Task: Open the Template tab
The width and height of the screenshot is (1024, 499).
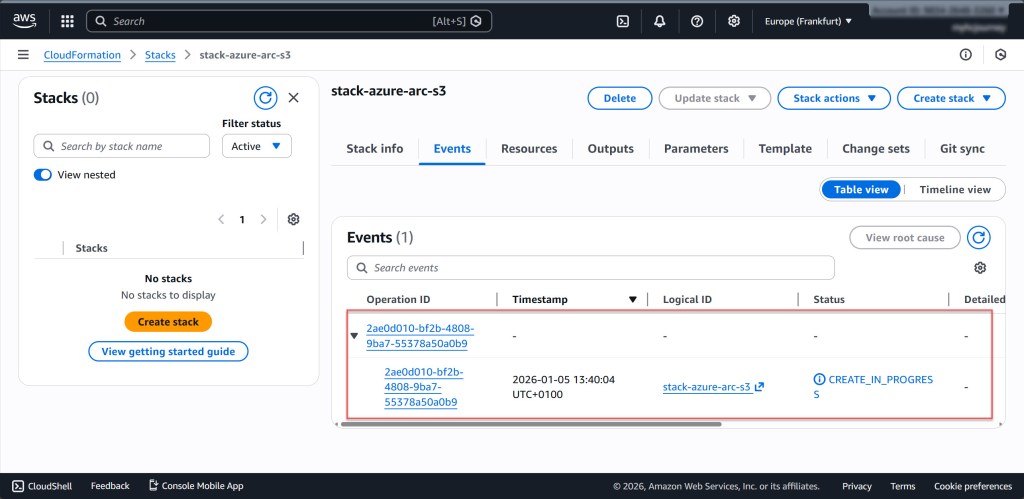Action: [x=785, y=149]
